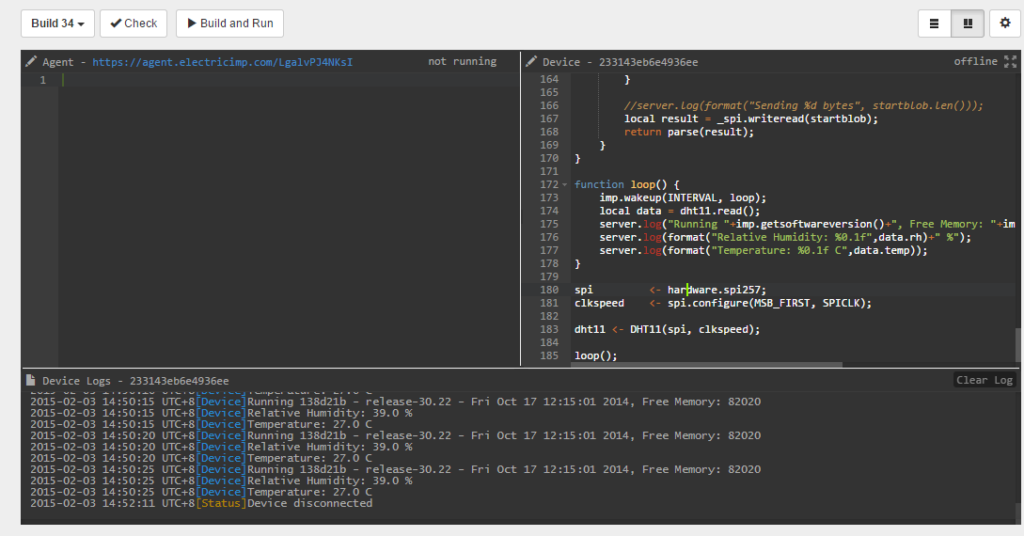This screenshot has height=536, width=1024.
Task: Click the device editor vertical scrollbar
Action: [1017, 344]
